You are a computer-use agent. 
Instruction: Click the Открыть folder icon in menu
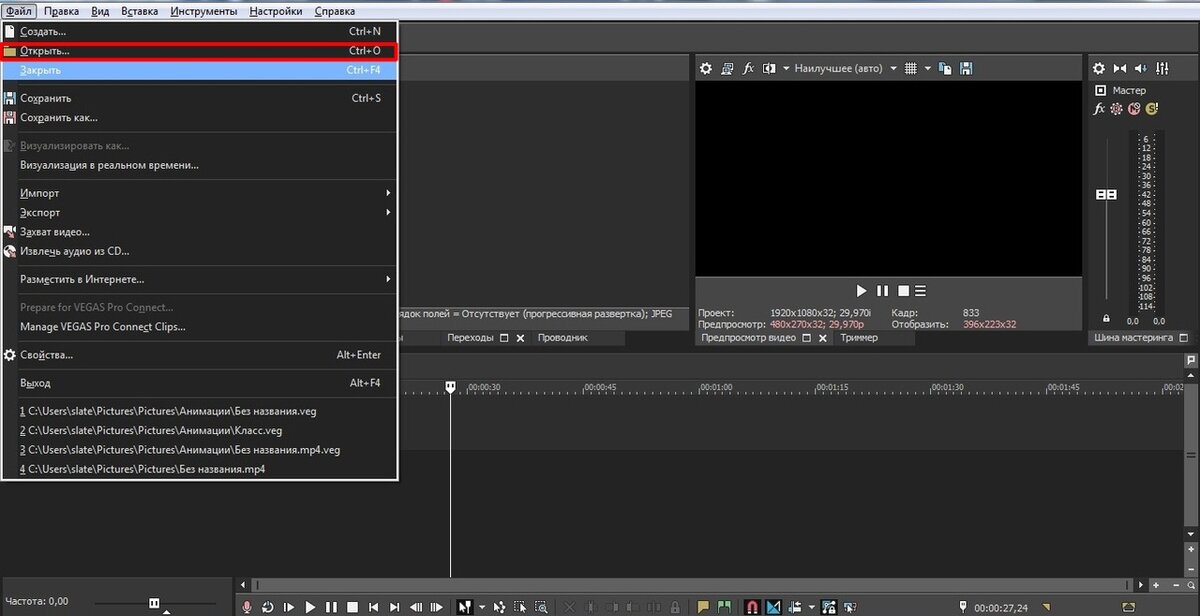[x=9, y=50]
